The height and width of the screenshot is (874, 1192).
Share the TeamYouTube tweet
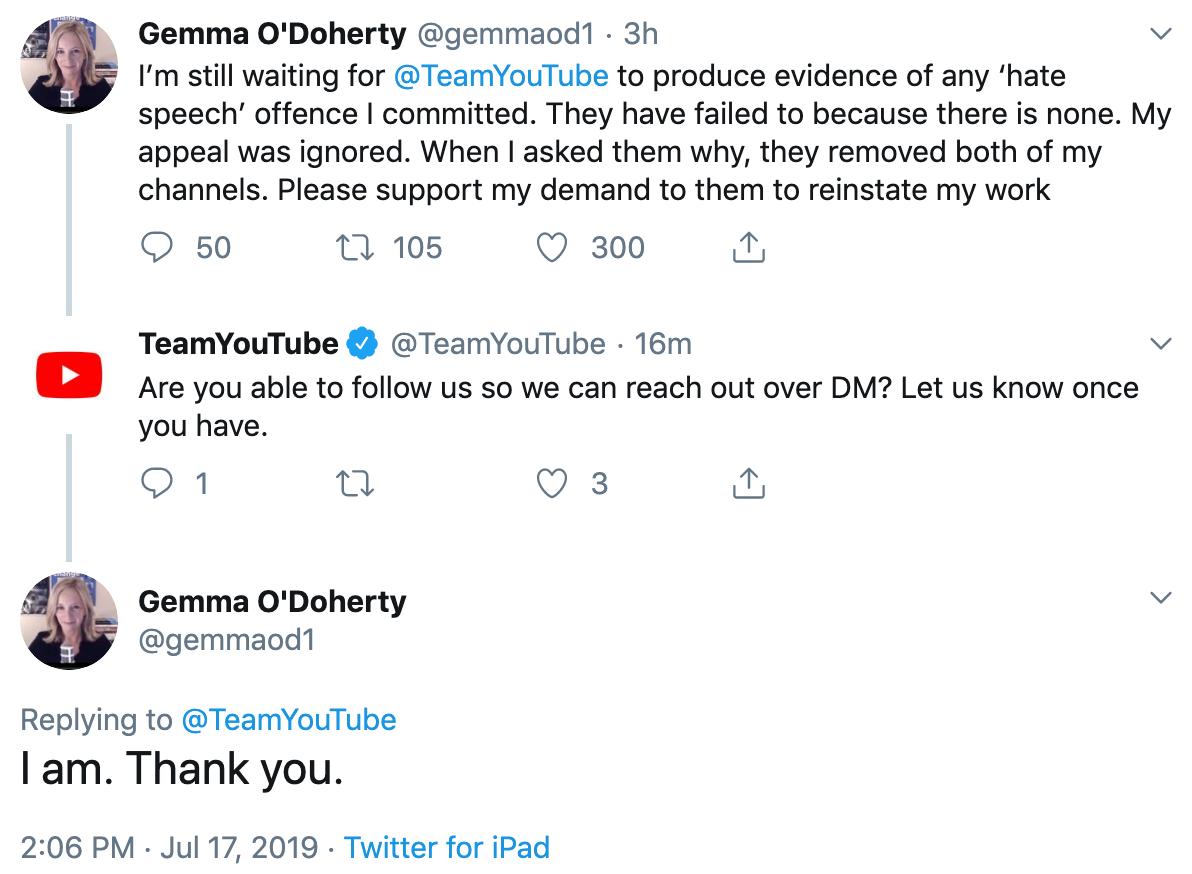tap(748, 484)
